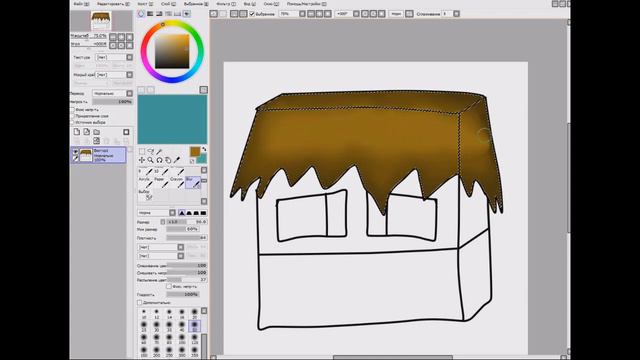Select the Magic Wand tool

coord(159,152)
